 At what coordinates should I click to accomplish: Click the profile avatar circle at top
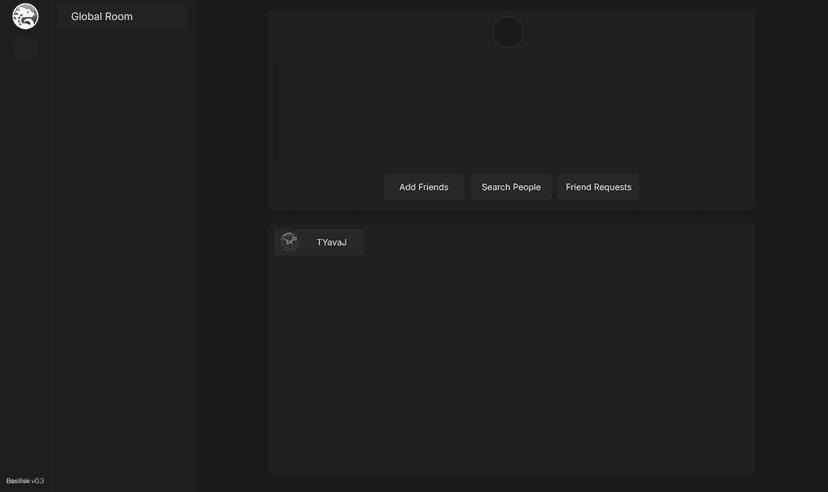coord(508,32)
